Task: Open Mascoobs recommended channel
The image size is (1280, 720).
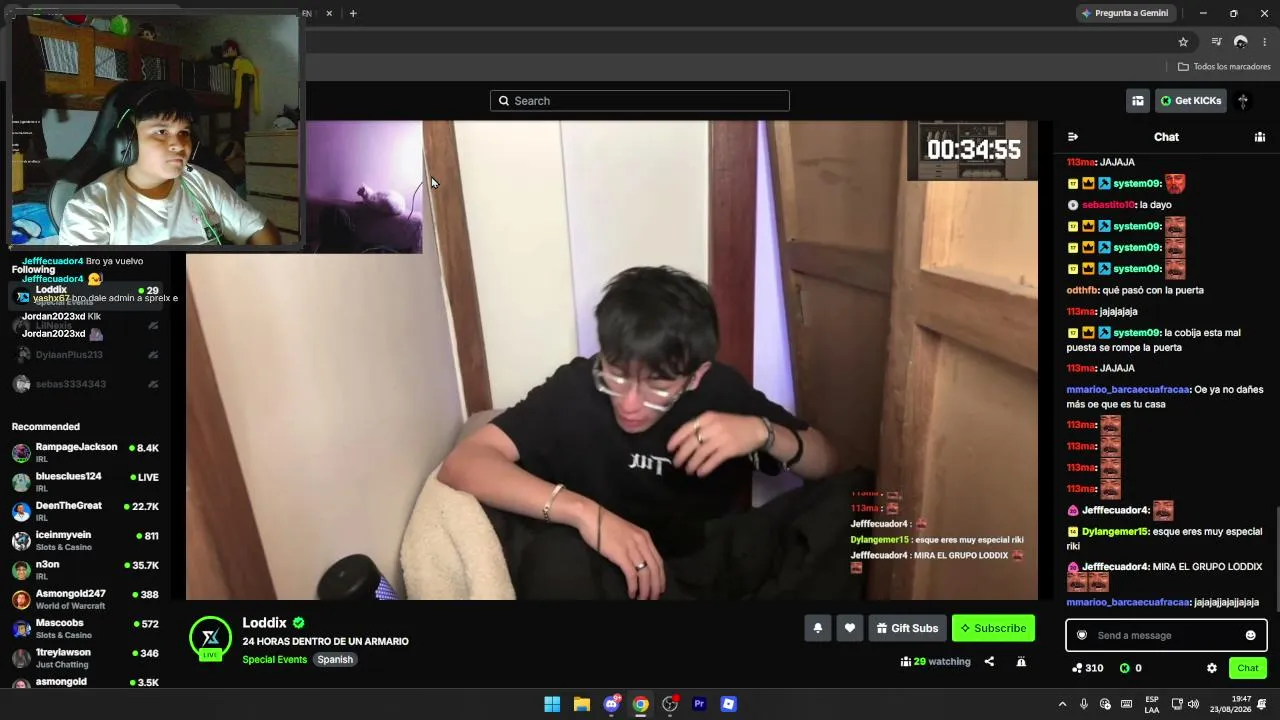Action: [85, 628]
